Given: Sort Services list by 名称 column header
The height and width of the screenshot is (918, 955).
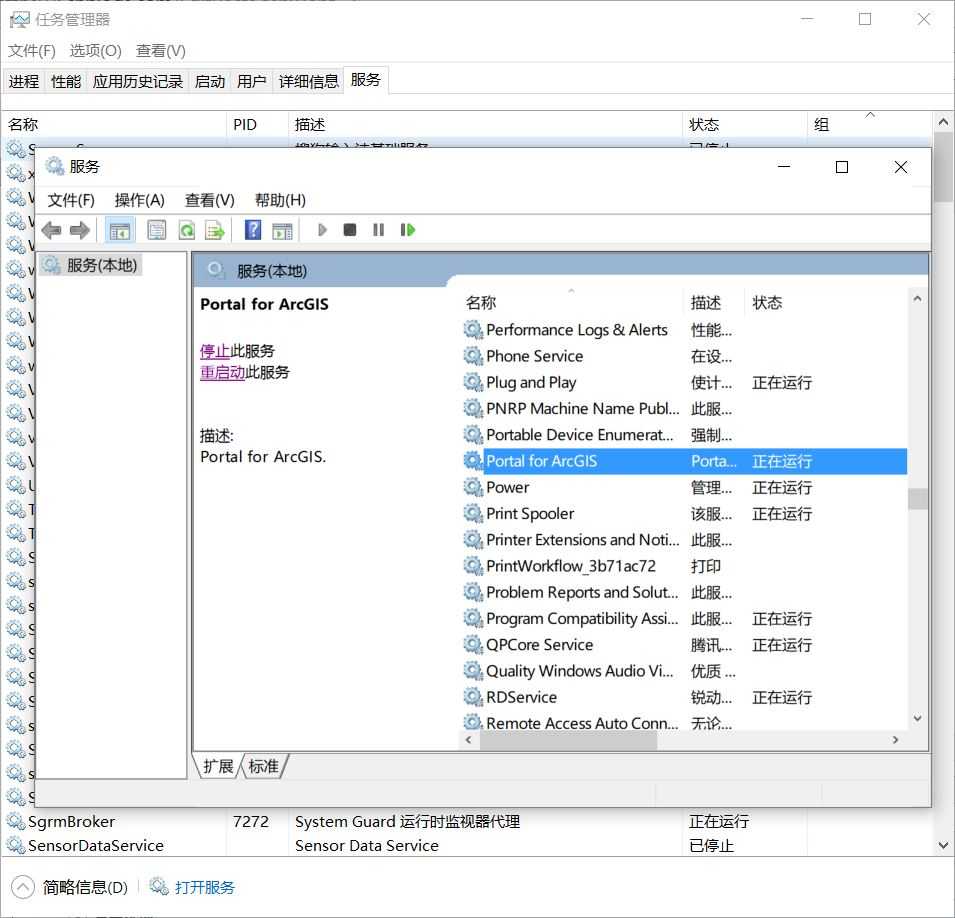Looking at the screenshot, I should pyautogui.click(x=573, y=302).
